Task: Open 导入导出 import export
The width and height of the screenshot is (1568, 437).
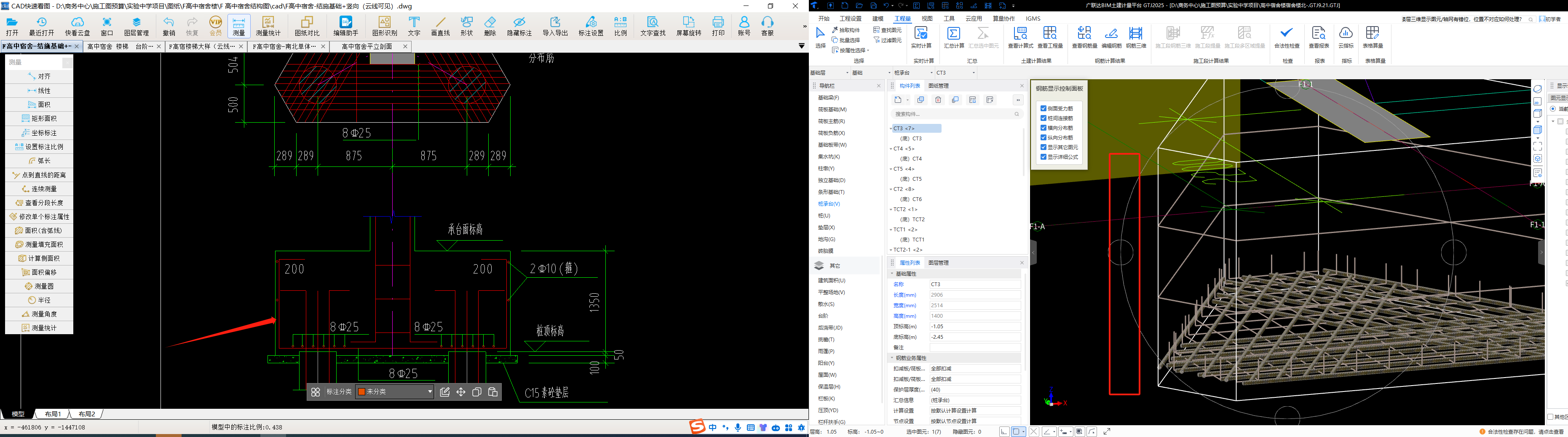Action: pos(555,26)
